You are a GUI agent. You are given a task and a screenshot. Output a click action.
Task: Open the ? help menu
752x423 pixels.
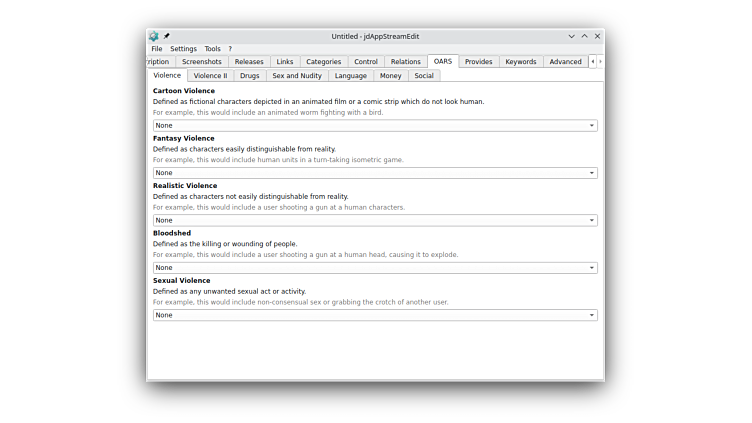click(x=230, y=49)
